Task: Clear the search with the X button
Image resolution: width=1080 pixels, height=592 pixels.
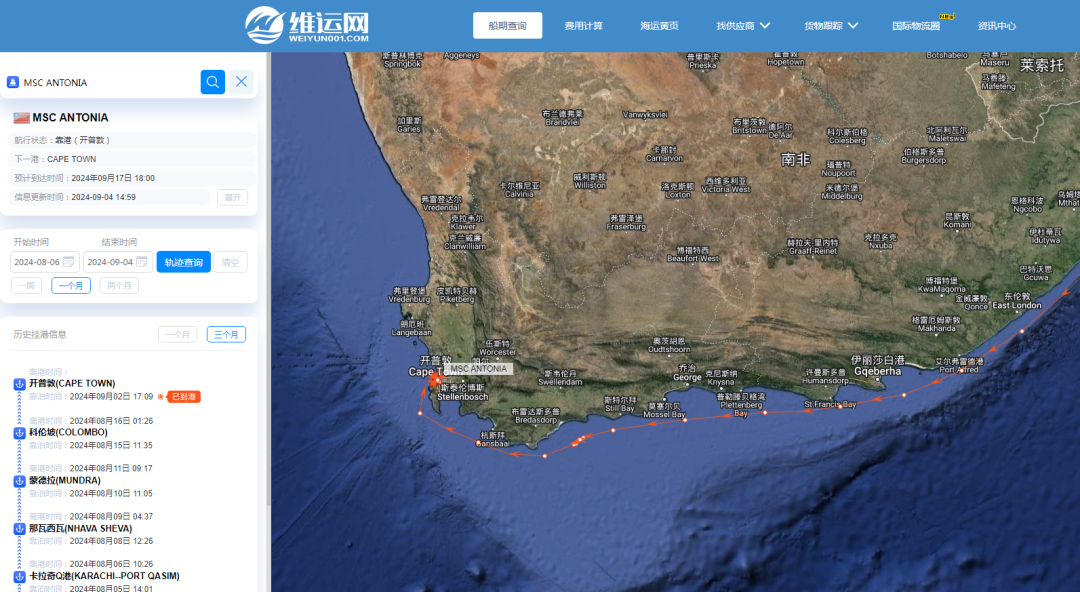Action: (241, 82)
